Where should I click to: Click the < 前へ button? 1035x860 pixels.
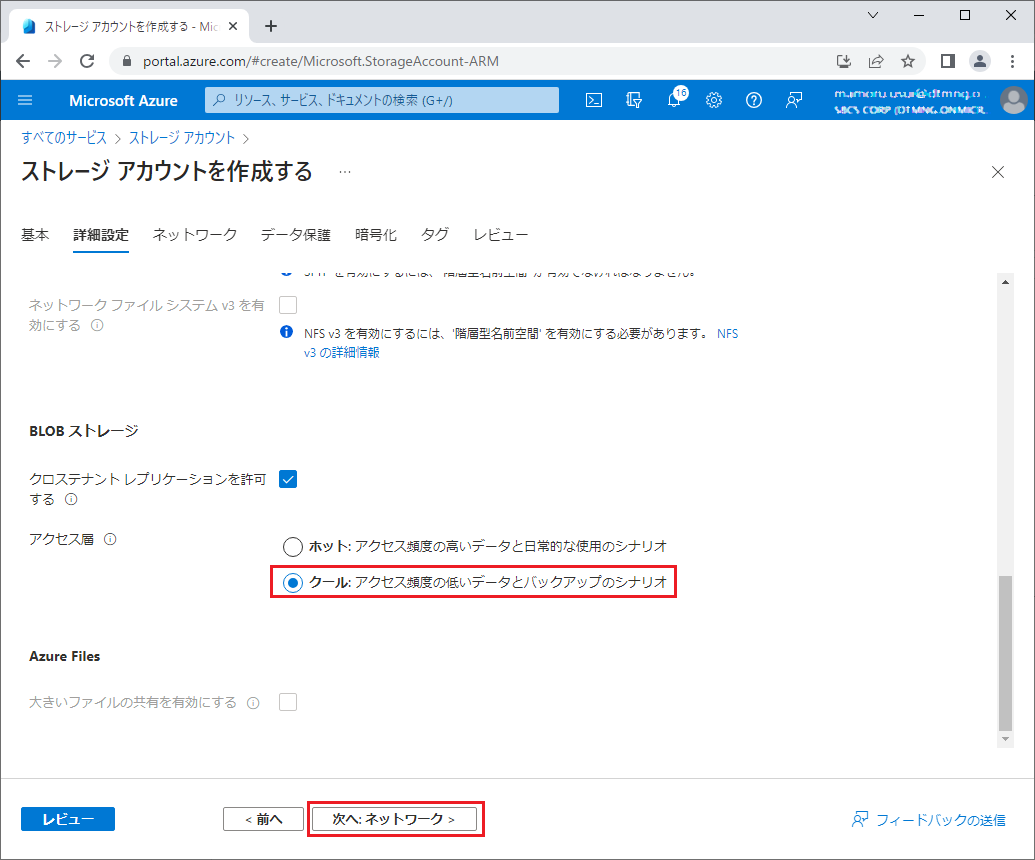pos(263,819)
